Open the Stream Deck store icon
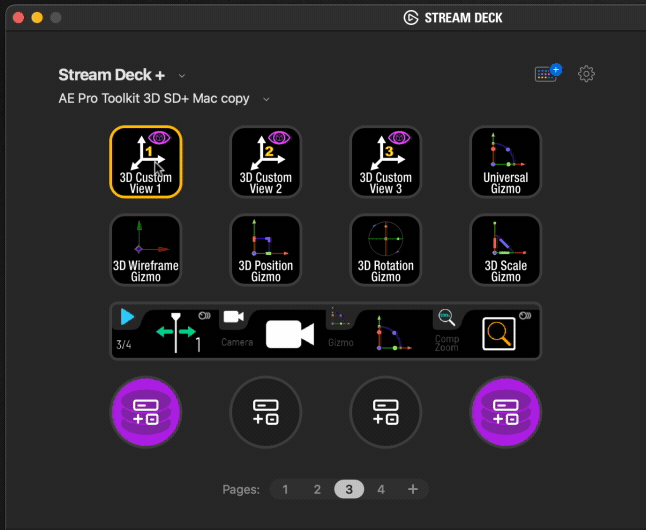 tap(548, 73)
